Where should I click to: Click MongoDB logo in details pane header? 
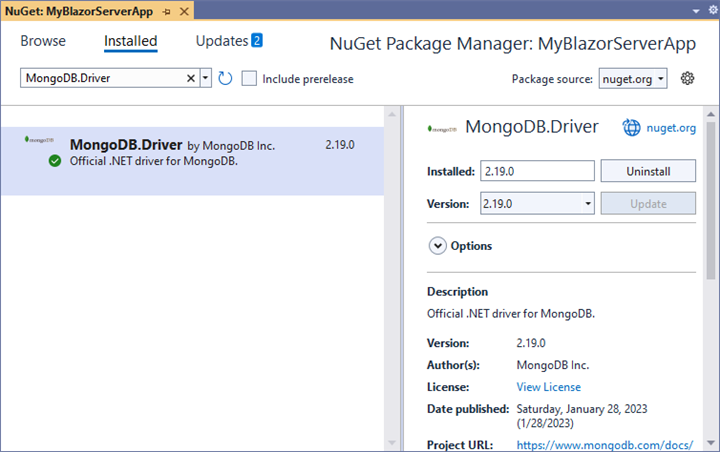(442, 129)
